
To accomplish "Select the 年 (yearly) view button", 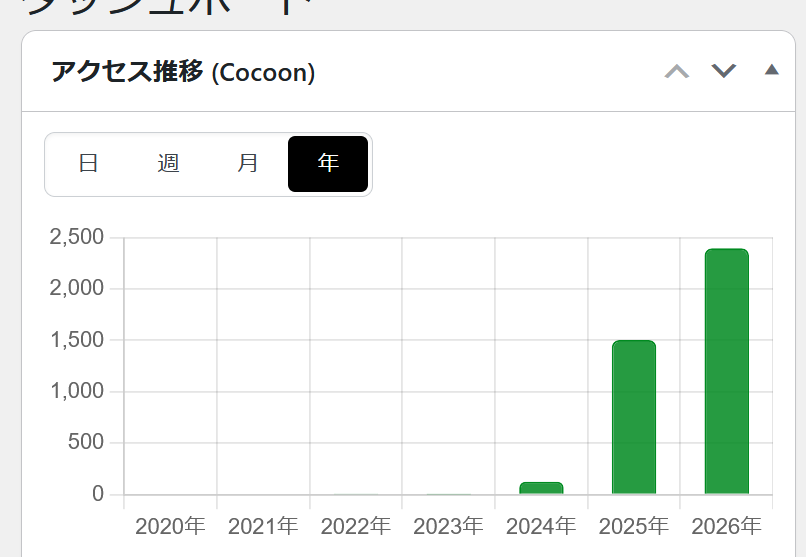I will click(x=328, y=164).
